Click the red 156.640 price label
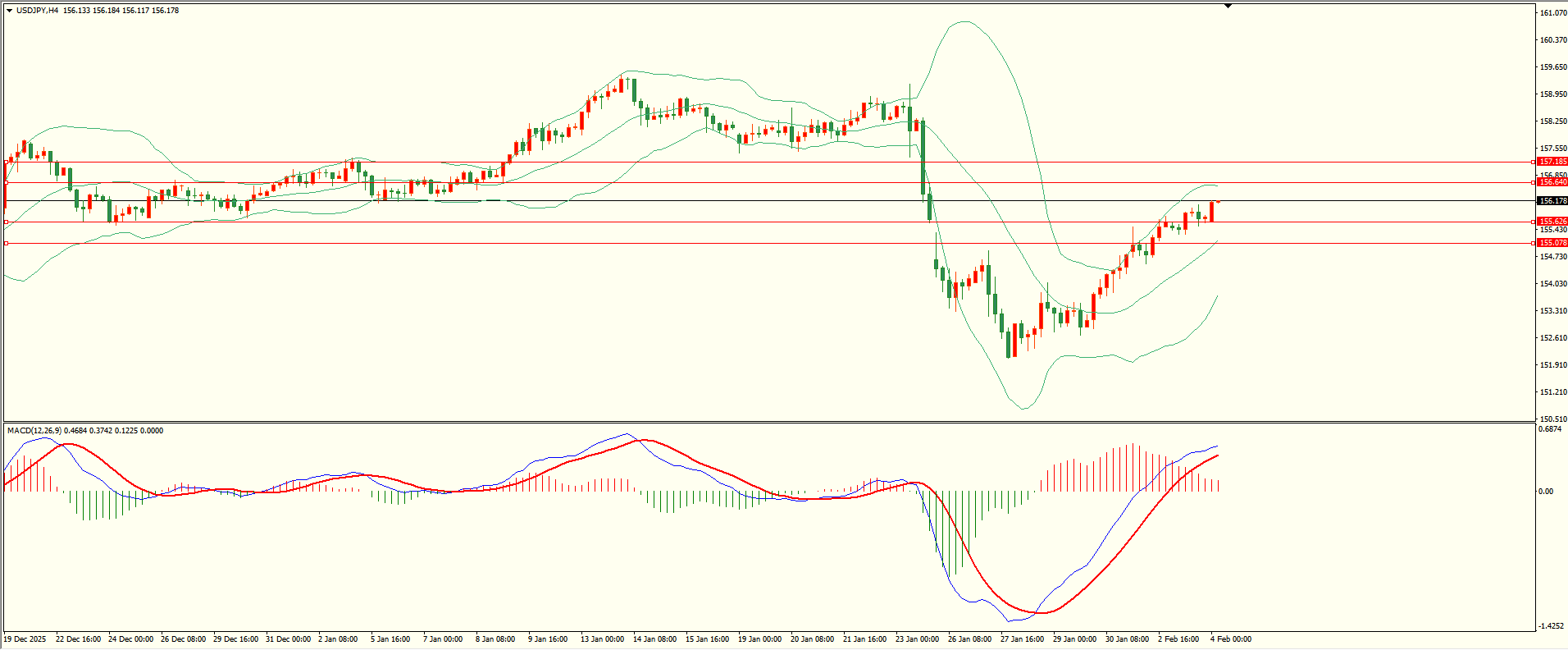The width and height of the screenshot is (1568, 650). pyautogui.click(x=1552, y=182)
